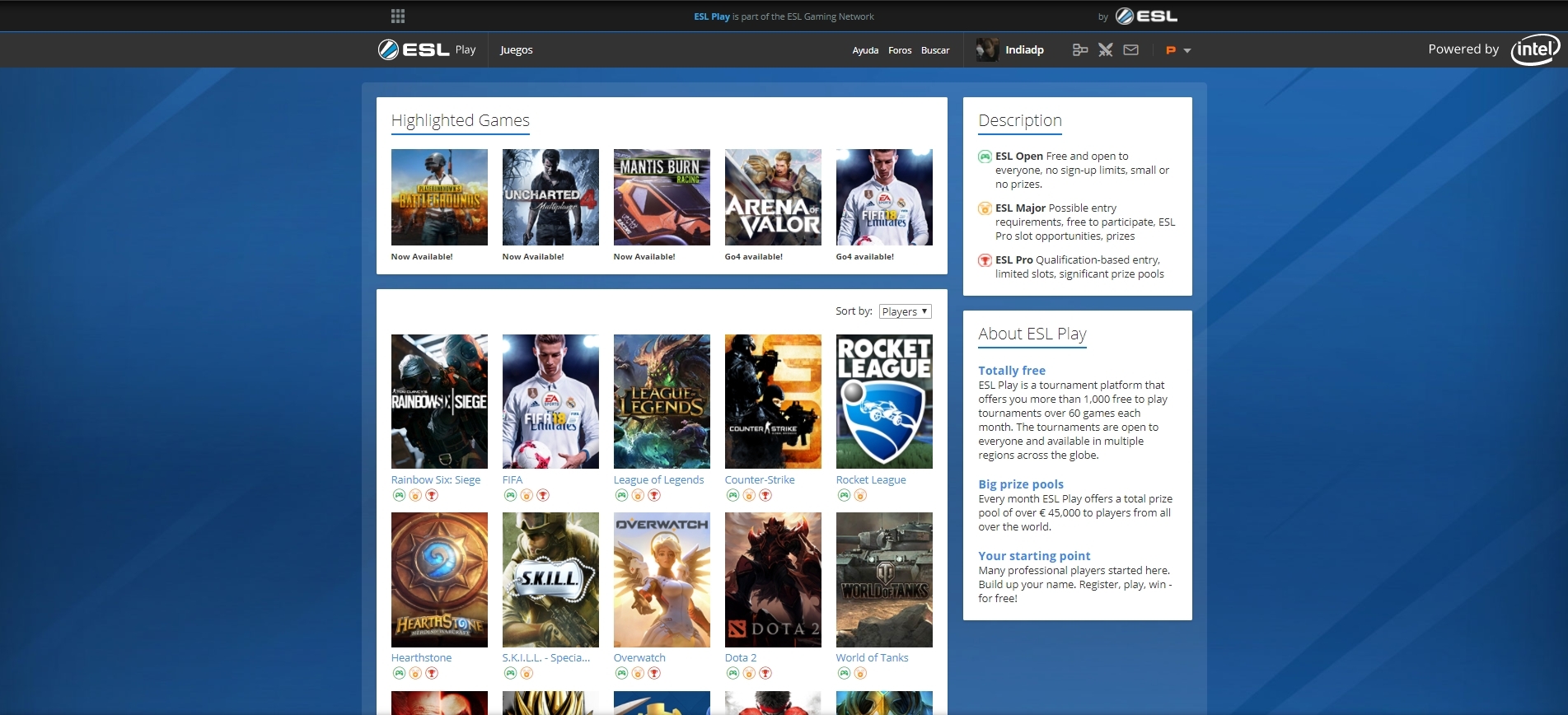1568x715 pixels.
Task: Expand the dropdown arrow beside premium icon
Action: click(1187, 51)
